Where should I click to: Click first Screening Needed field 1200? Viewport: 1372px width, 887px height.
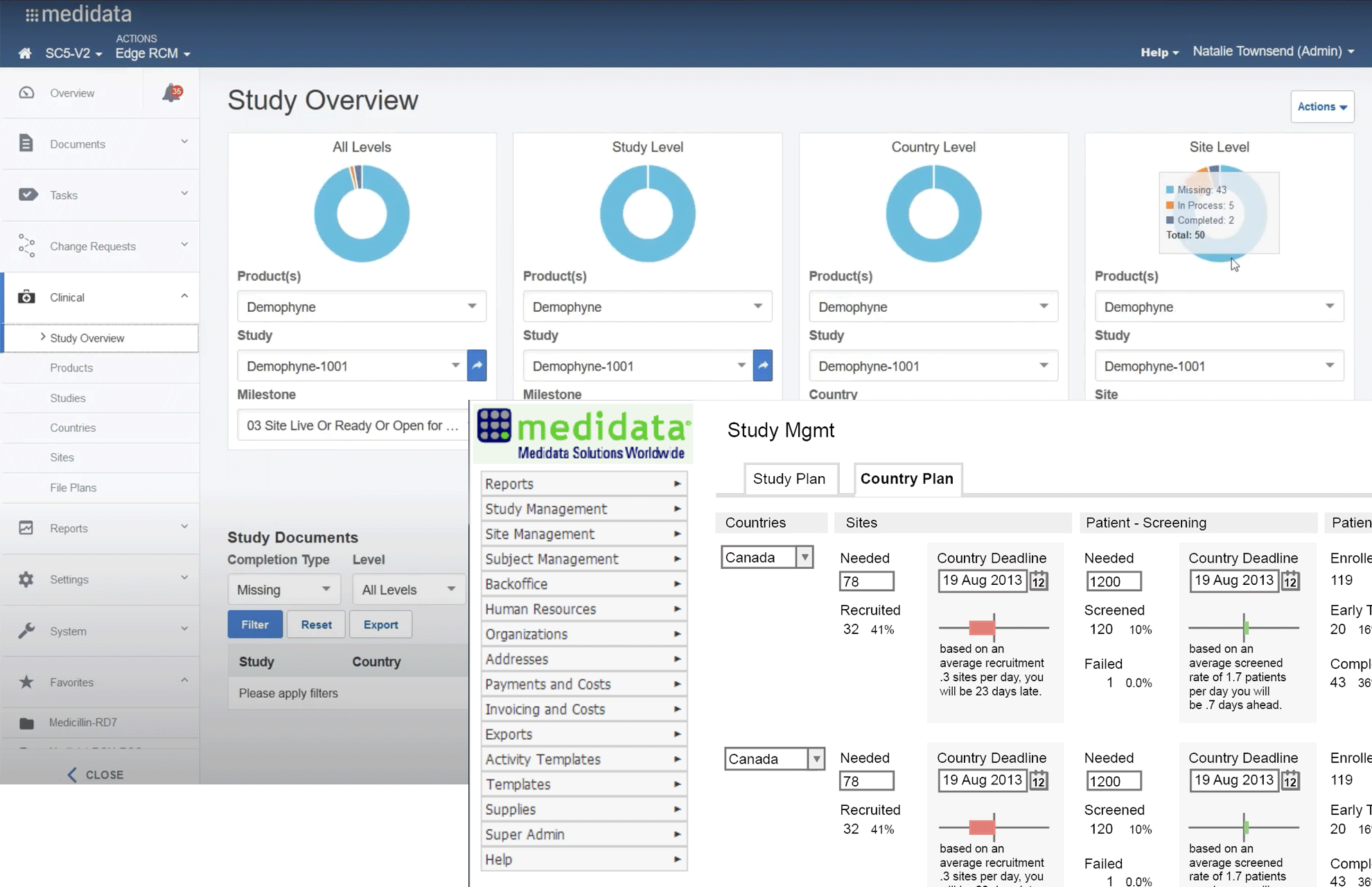point(1114,581)
